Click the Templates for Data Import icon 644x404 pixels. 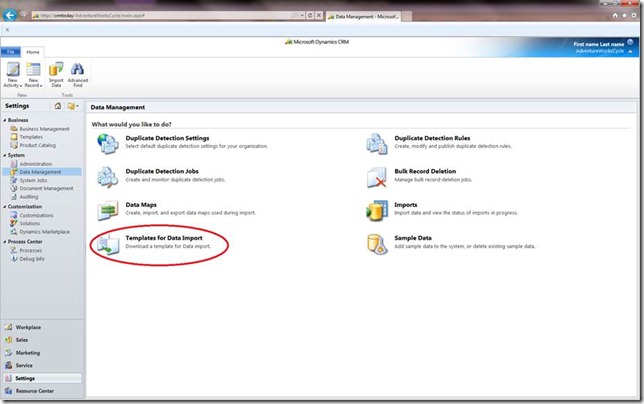(x=107, y=243)
